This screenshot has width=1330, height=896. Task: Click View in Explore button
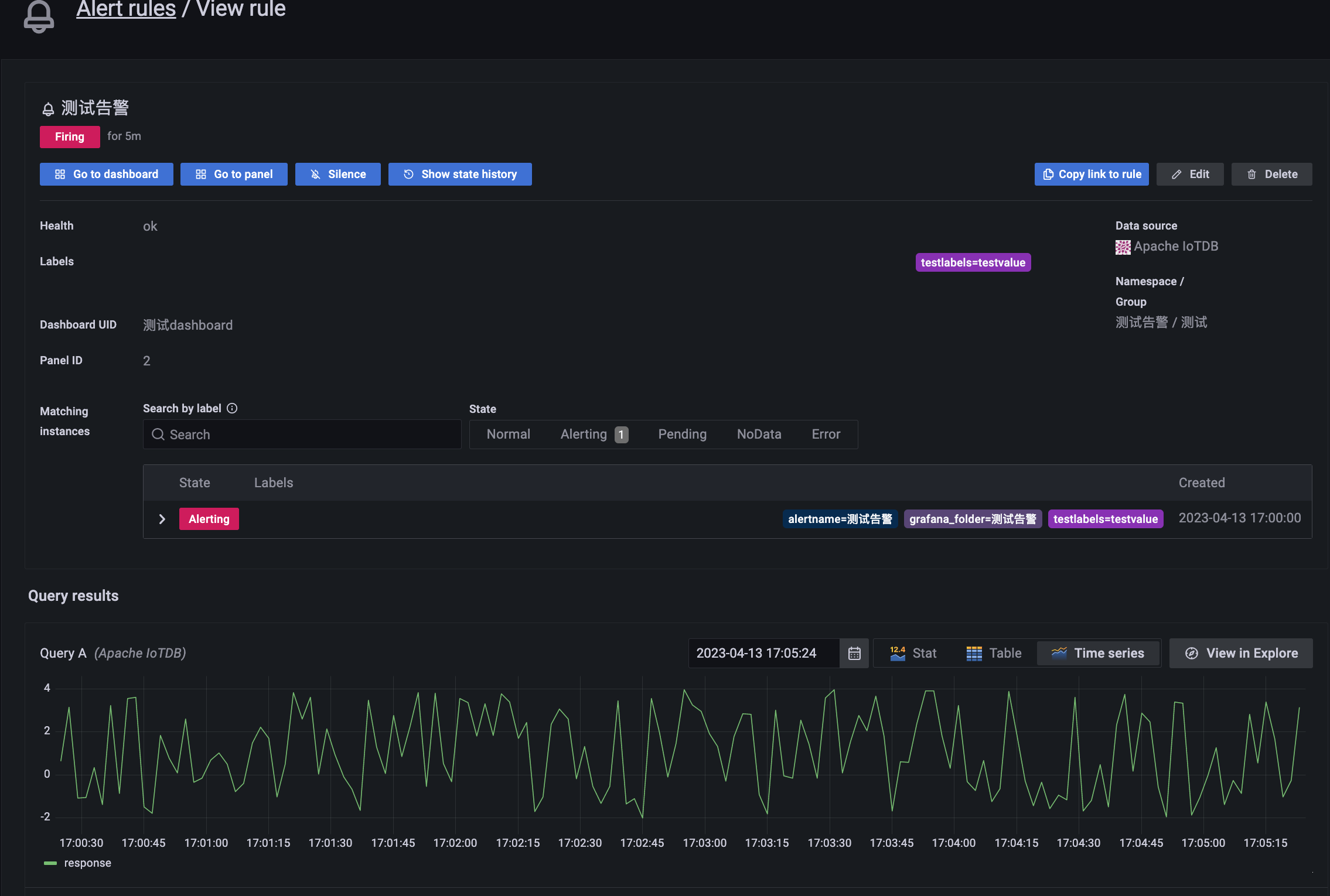coord(1241,653)
